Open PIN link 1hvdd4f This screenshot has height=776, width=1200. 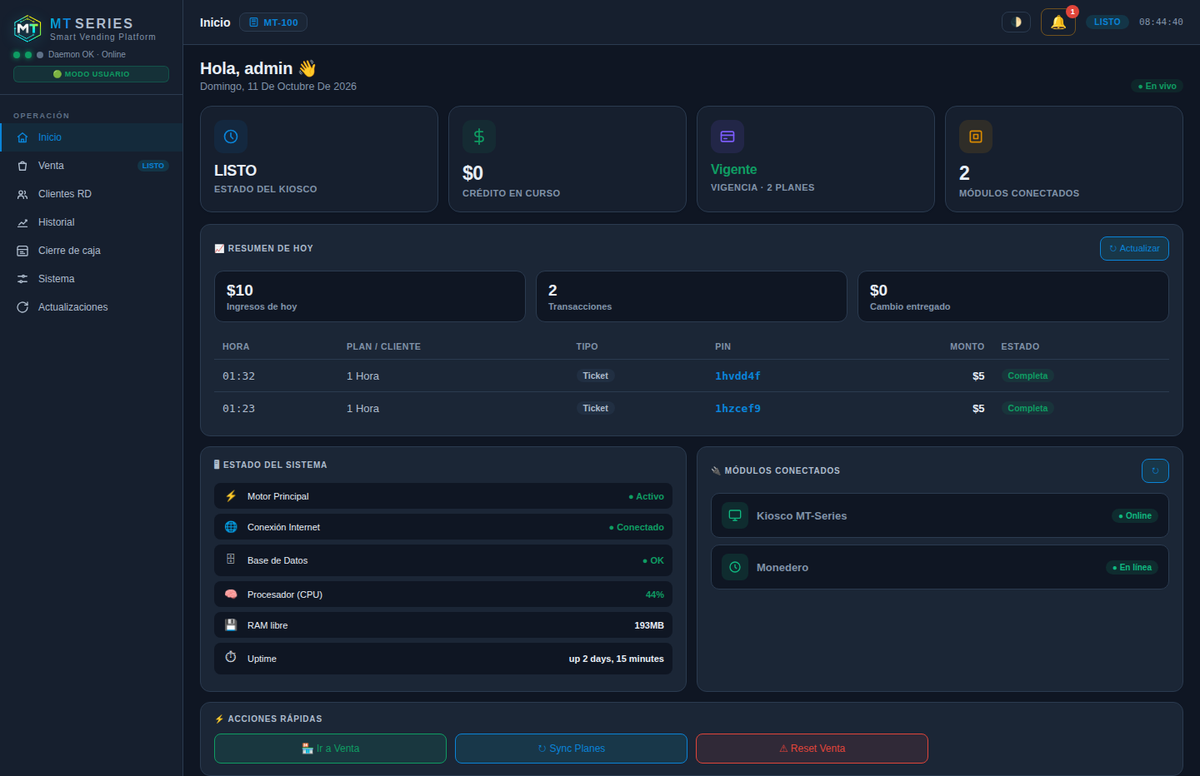(x=738, y=376)
